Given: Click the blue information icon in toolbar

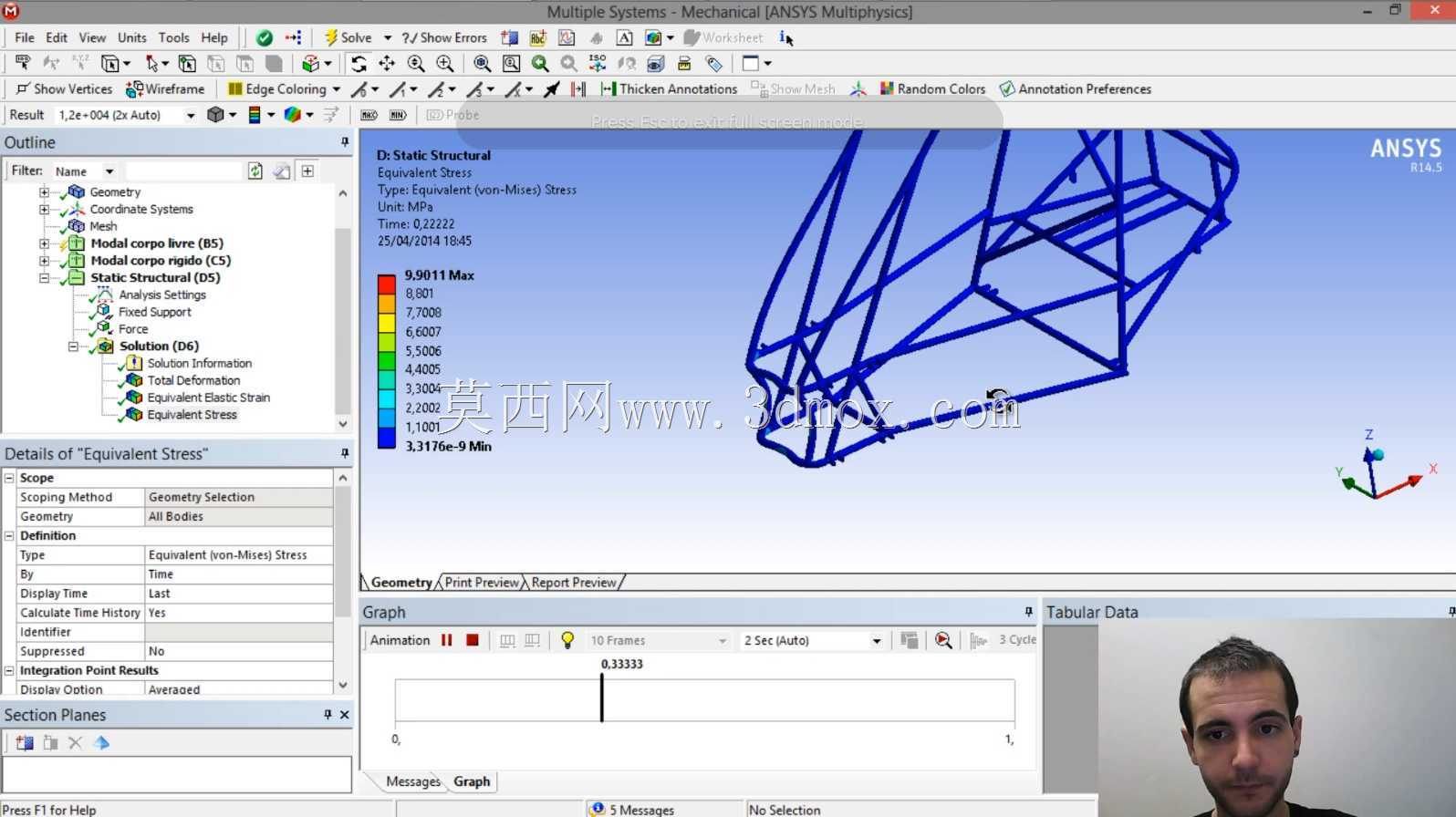Looking at the screenshot, I should tap(785, 37).
